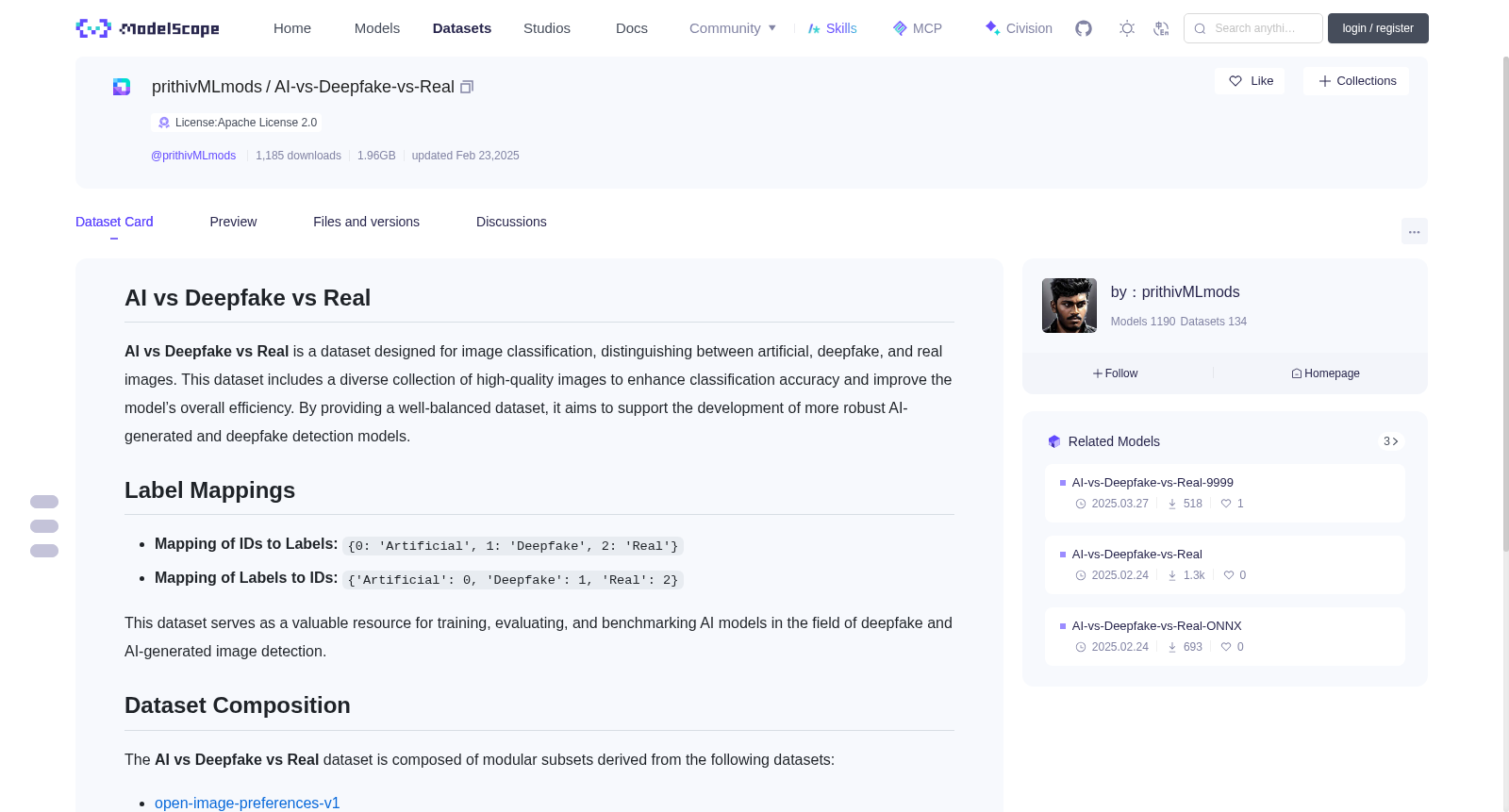Screen dimensions: 1509x812
Task: Navigate to Studios
Action: pos(547,28)
